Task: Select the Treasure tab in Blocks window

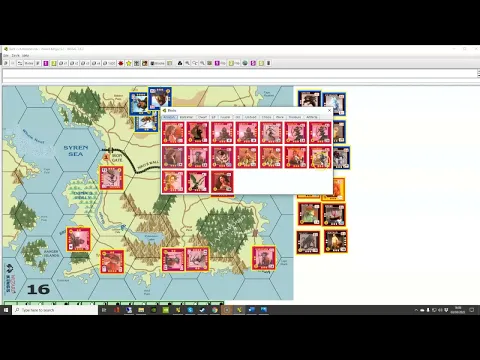Action: pyautogui.click(x=295, y=117)
